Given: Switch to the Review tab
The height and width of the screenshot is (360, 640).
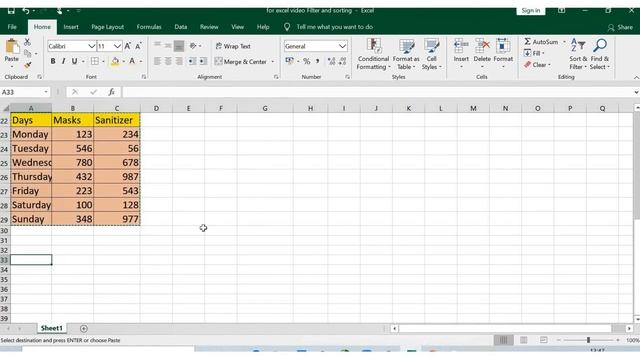Looking at the screenshot, I should (209, 27).
